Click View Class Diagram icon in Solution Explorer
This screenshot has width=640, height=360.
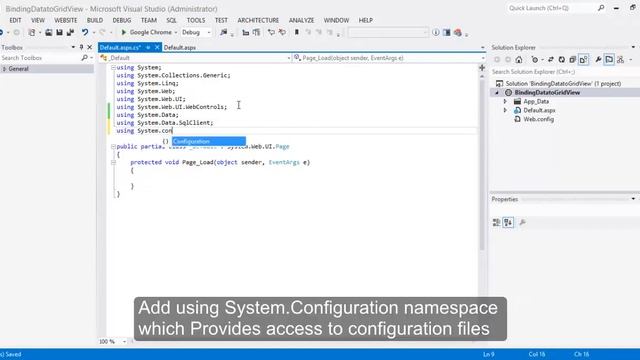620,60
